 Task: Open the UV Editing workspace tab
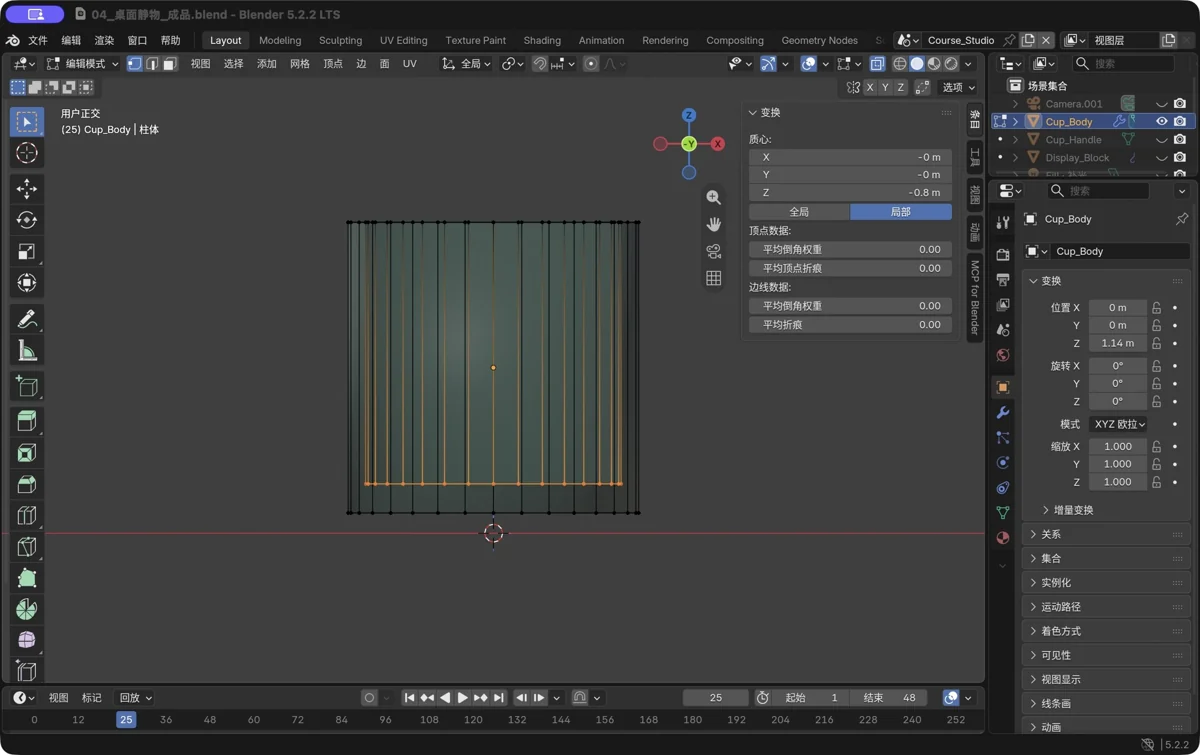tap(403, 41)
